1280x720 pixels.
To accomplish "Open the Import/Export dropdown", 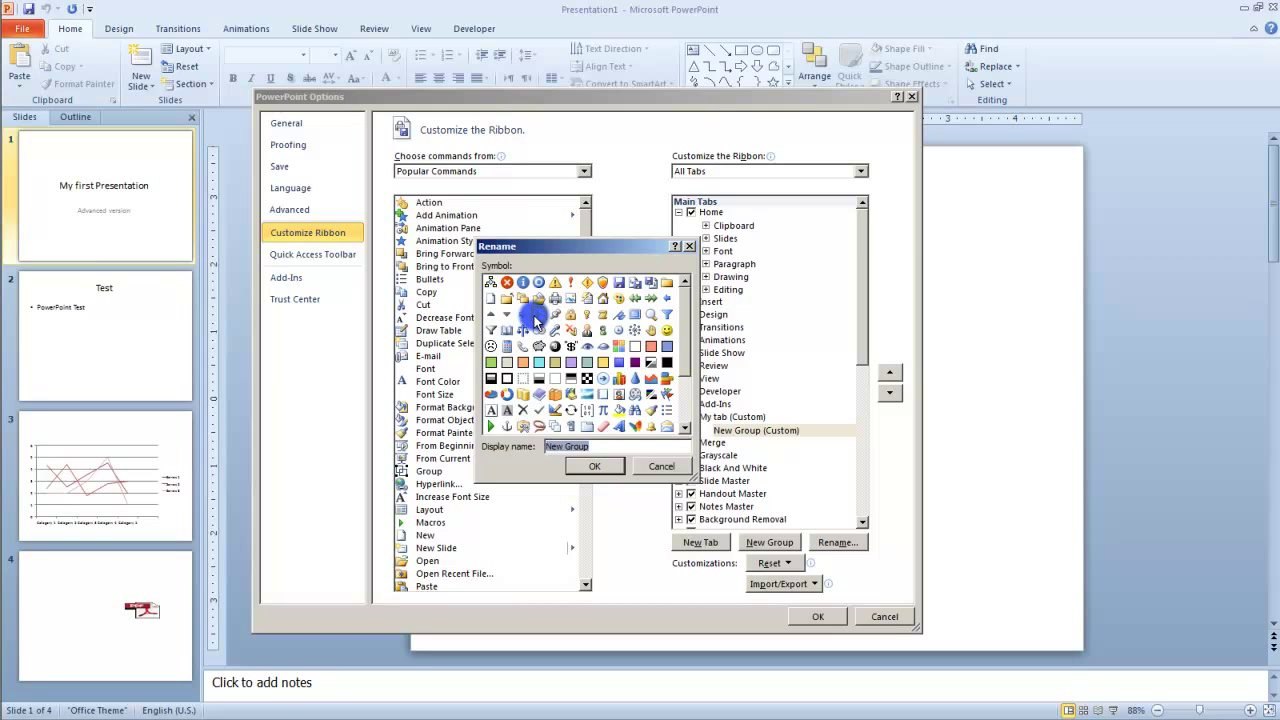I will pyautogui.click(x=784, y=584).
